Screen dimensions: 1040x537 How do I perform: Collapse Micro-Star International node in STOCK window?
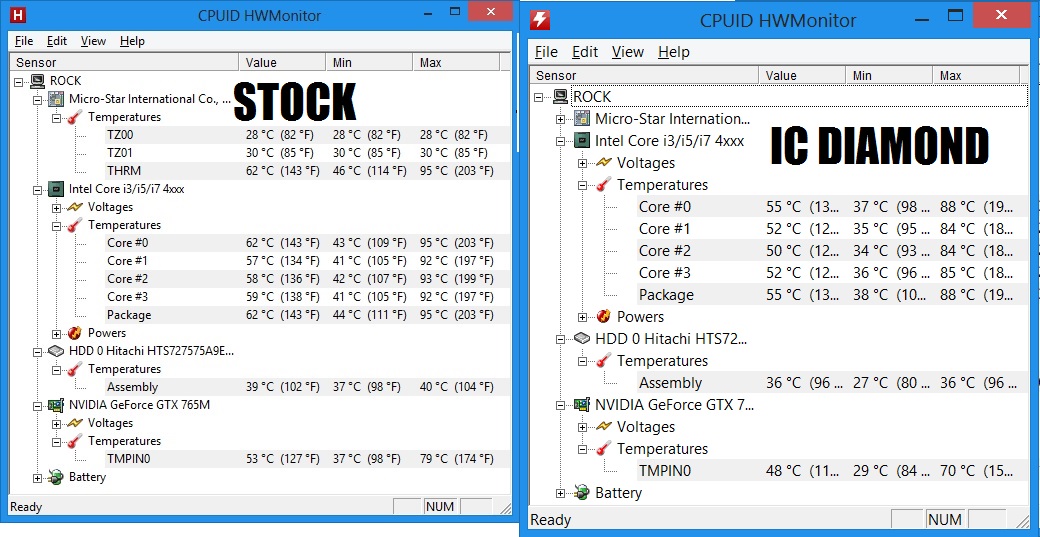(38, 99)
